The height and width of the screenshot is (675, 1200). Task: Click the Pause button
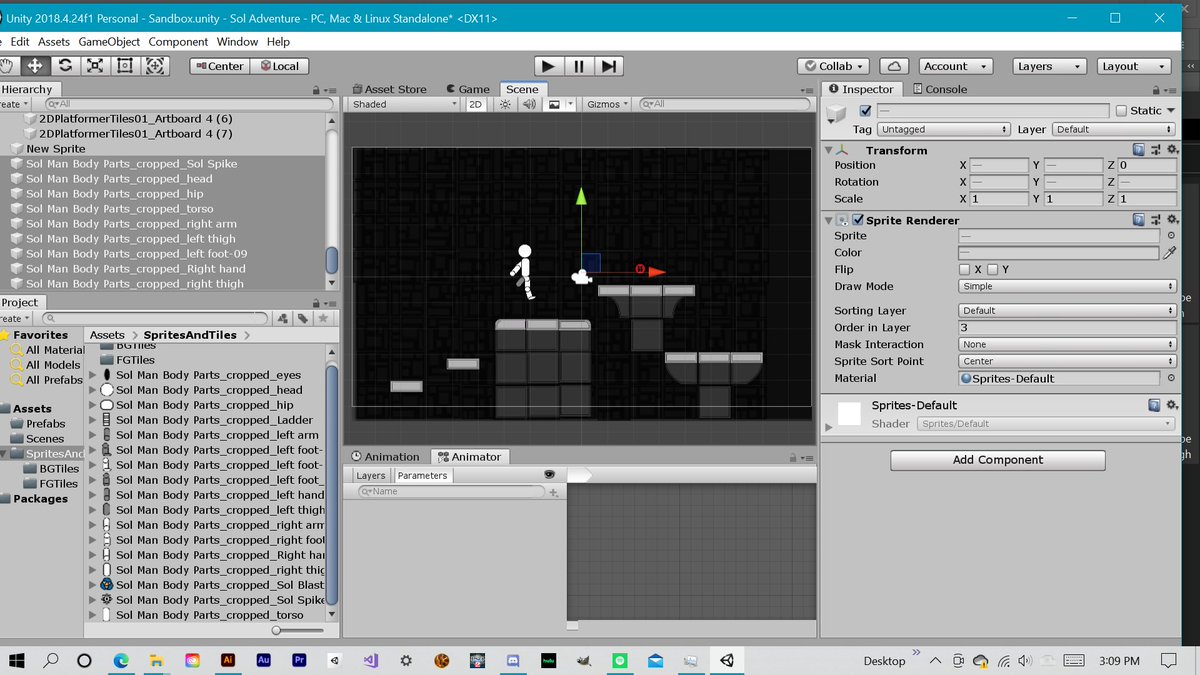click(578, 66)
